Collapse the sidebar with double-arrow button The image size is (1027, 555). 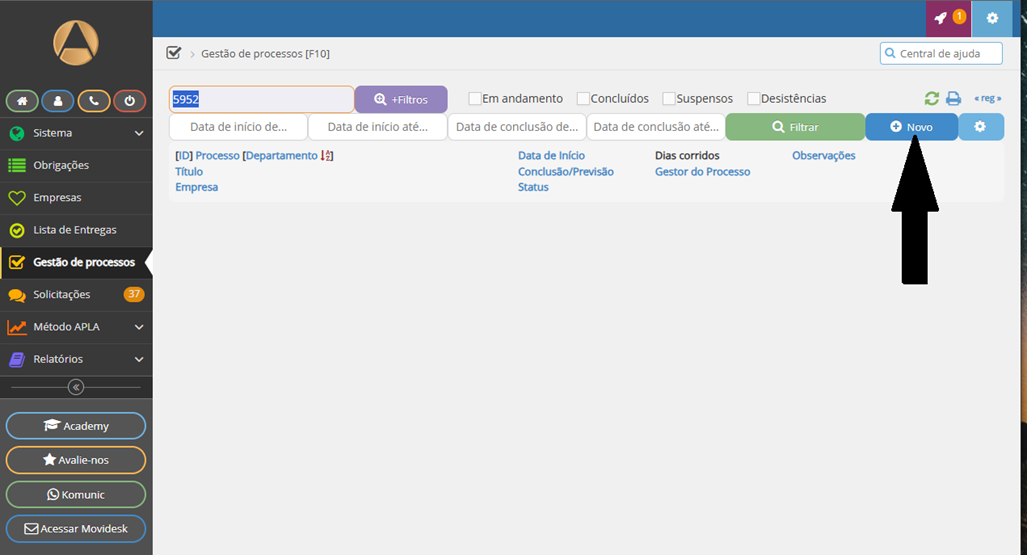[x=76, y=387]
